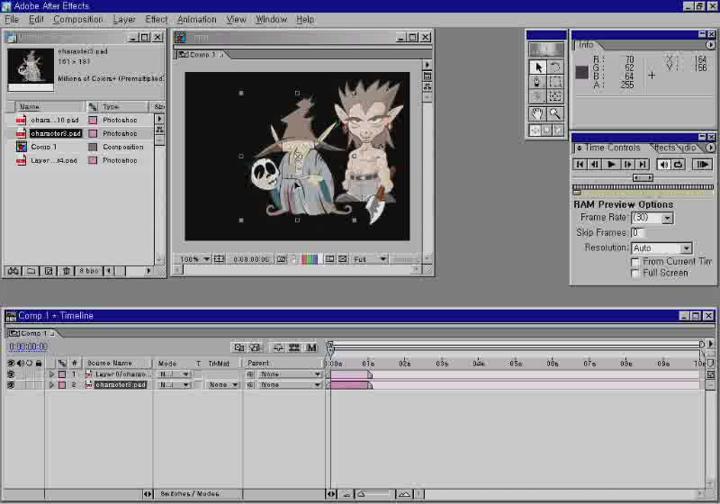The height and width of the screenshot is (504, 720).
Task: Open the 100% magnification dropdown
Action: (x=195, y=259)
